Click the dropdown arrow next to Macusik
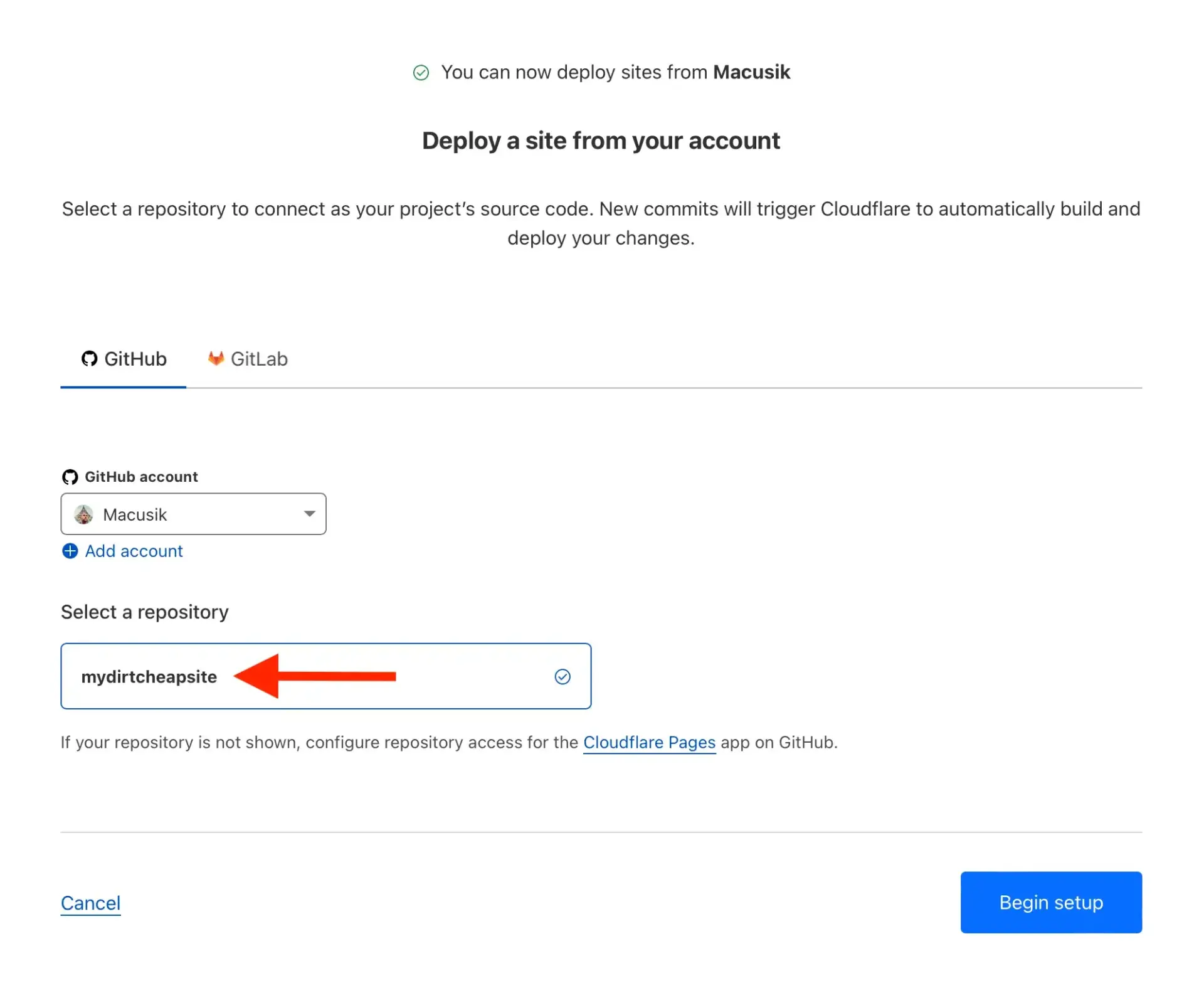Image resolution: width=1204 pixels, height=983 pixels. point(309,514)
